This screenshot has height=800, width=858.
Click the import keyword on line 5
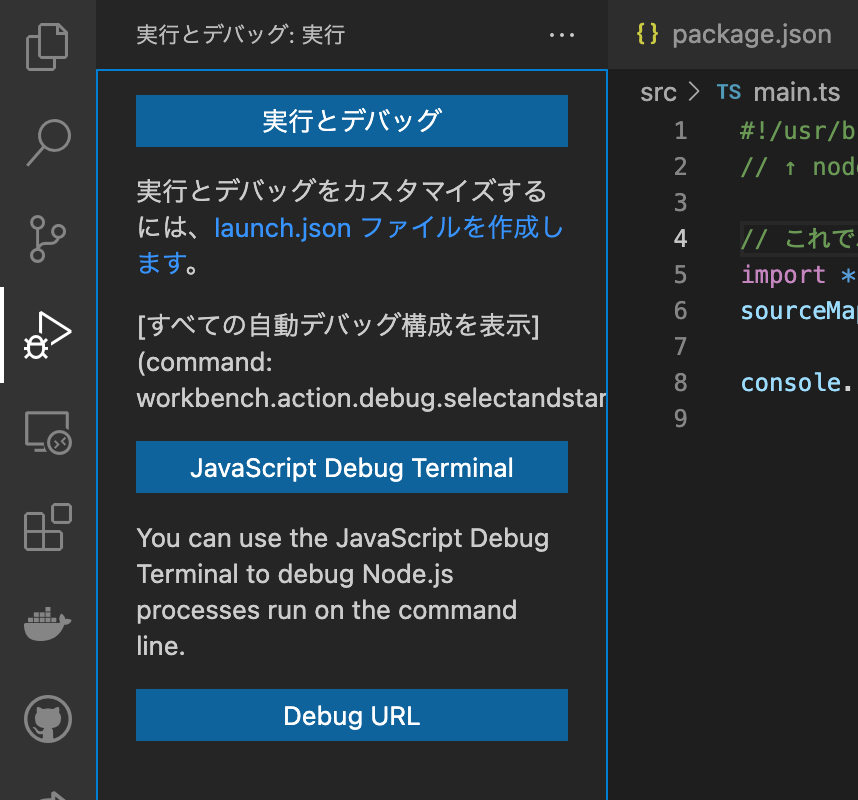point(783,274)
